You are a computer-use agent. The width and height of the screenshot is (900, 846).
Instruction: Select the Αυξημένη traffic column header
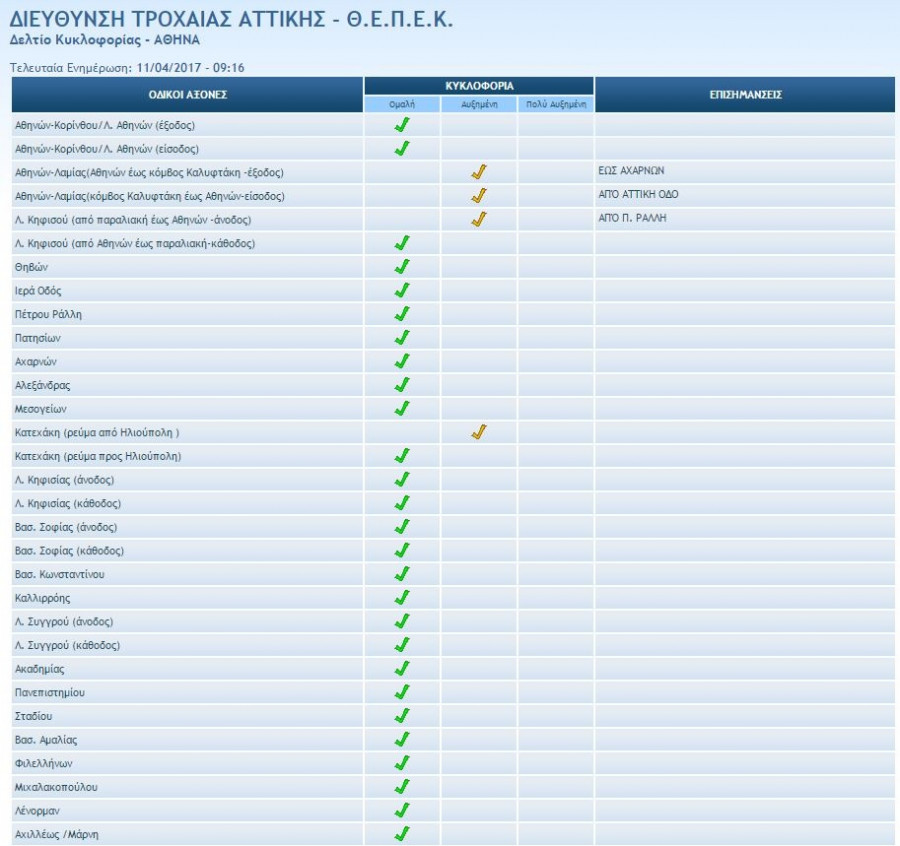pyautogui.click(x=479, y=104)
